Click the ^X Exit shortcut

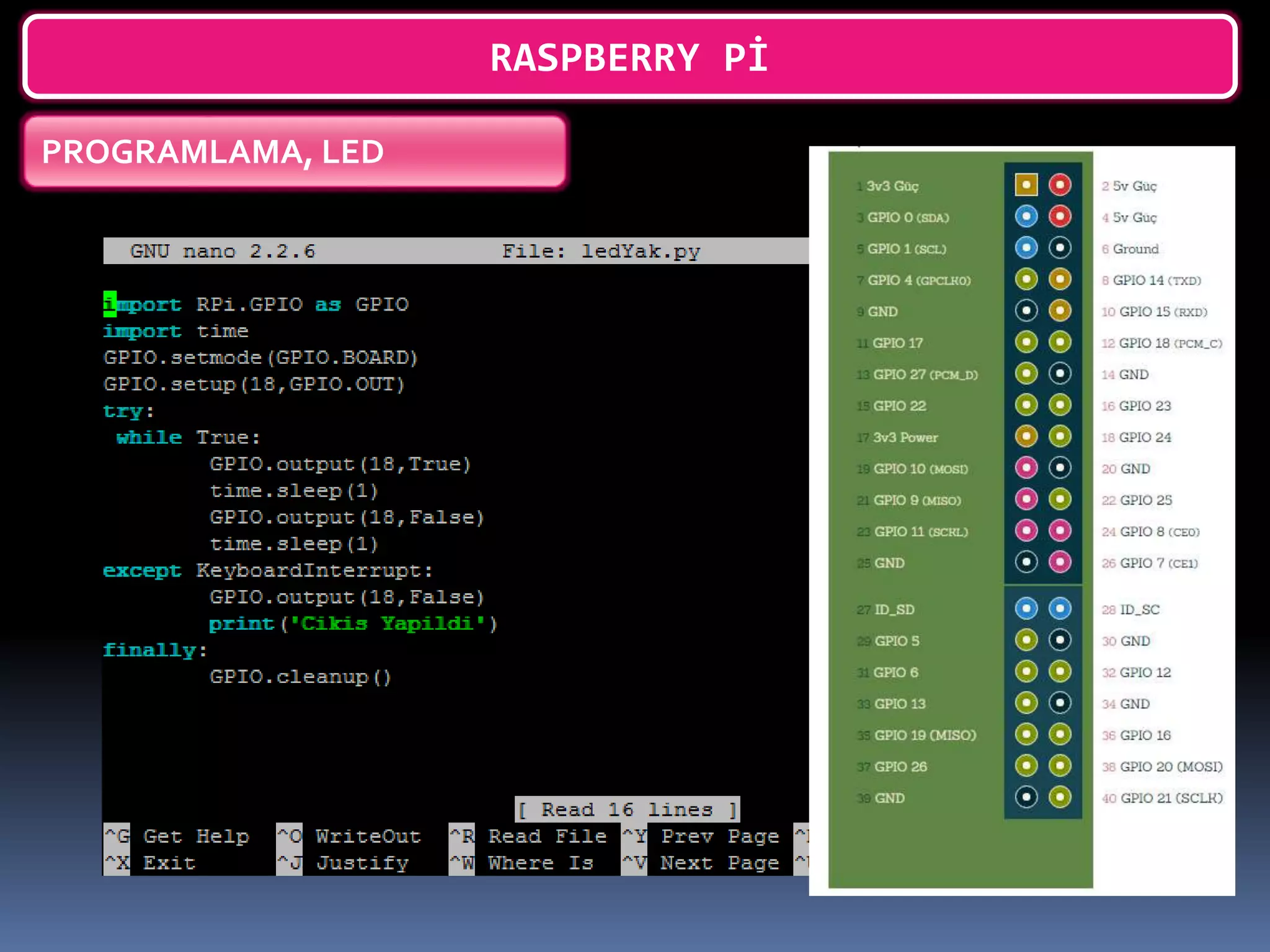[150, 863]
